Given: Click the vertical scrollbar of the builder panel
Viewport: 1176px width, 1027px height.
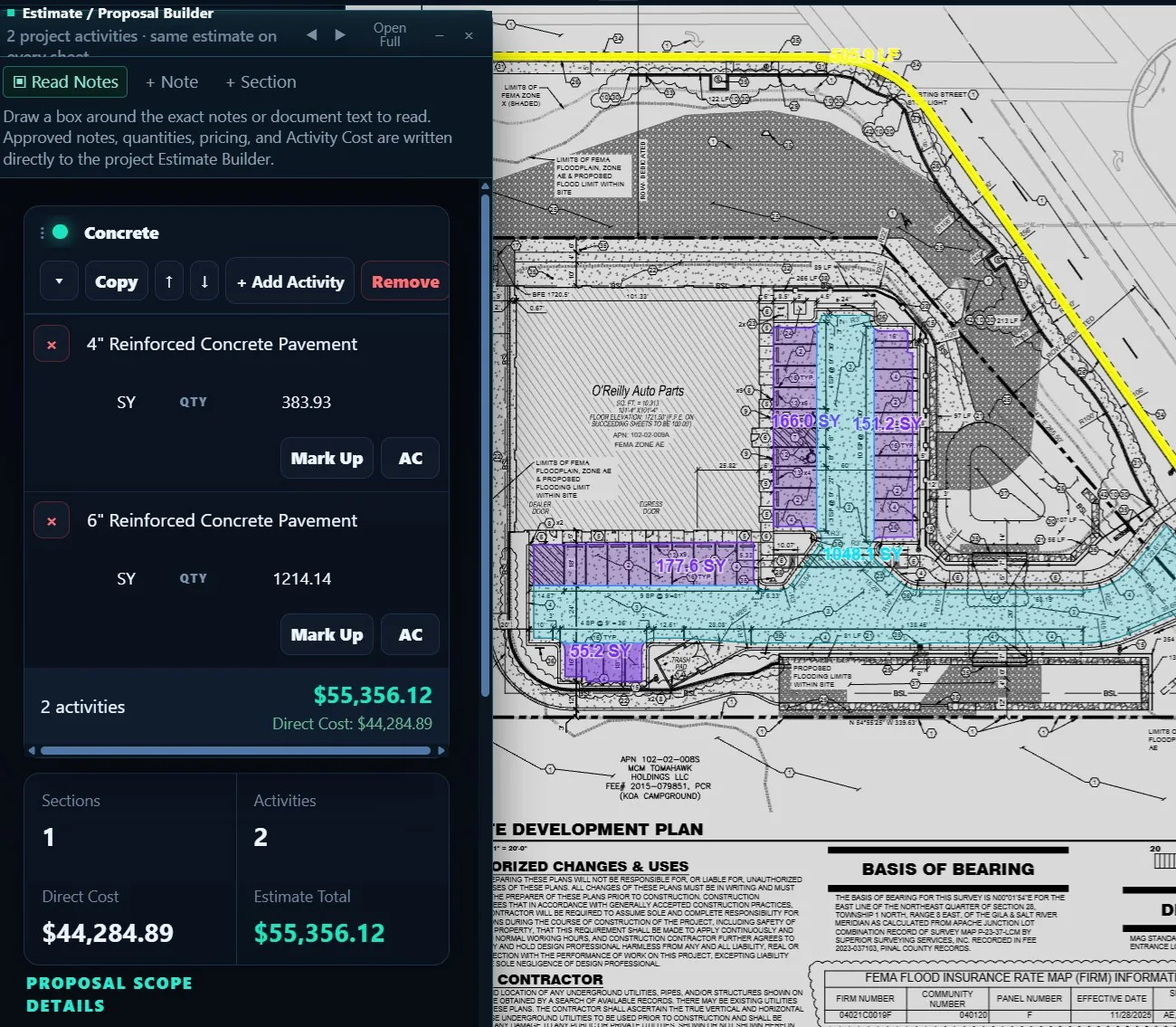Looking at the screenshot, I should (x=486, y=443).
